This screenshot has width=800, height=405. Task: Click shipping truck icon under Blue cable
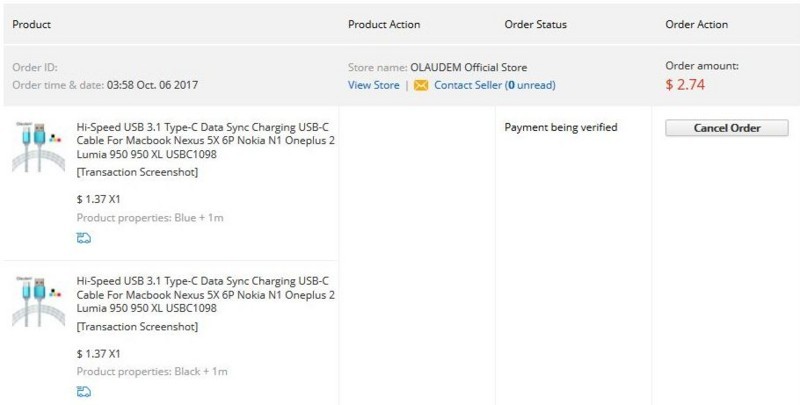(x=84, y=238)
